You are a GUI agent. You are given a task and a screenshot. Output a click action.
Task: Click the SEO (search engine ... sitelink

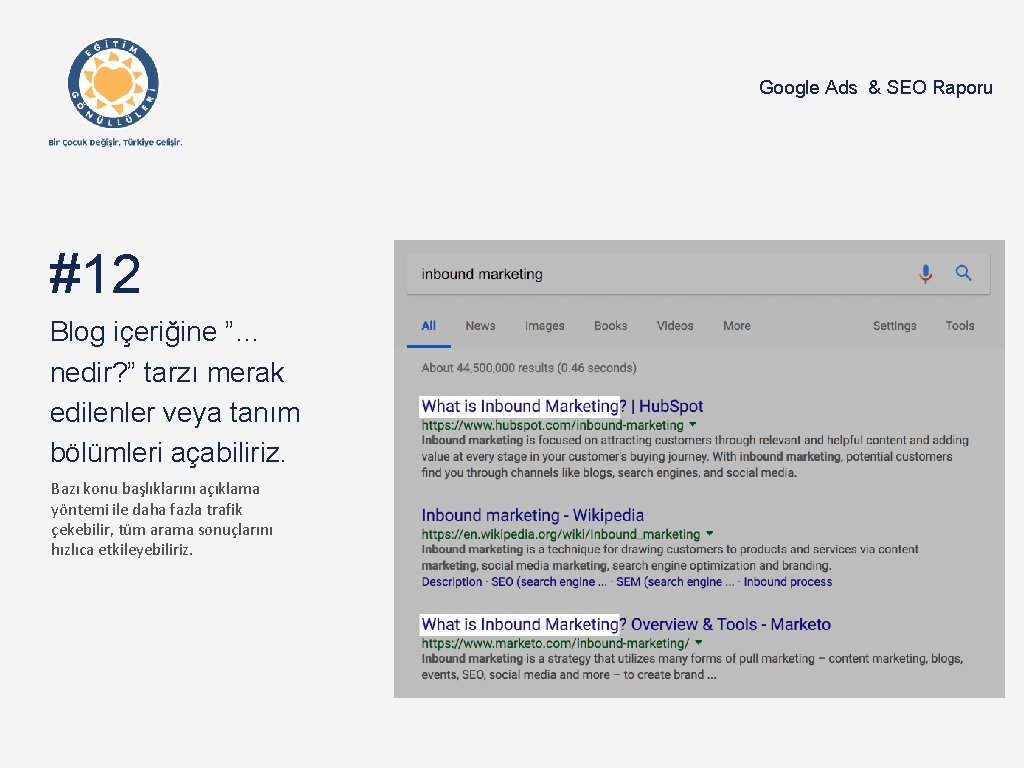tap(549, 582)
